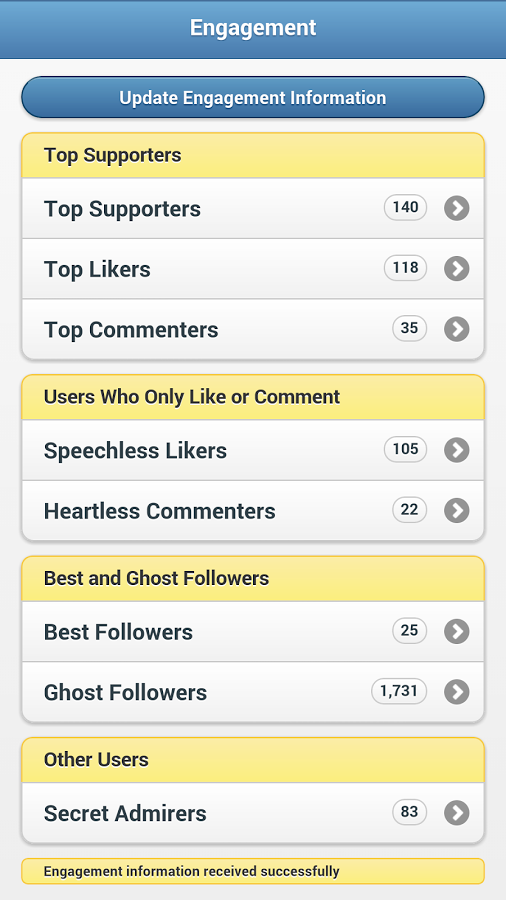506x900 pixels.
Task: Select the 140 count badge on Top Supporters
Action: click(x=406, y=207)
